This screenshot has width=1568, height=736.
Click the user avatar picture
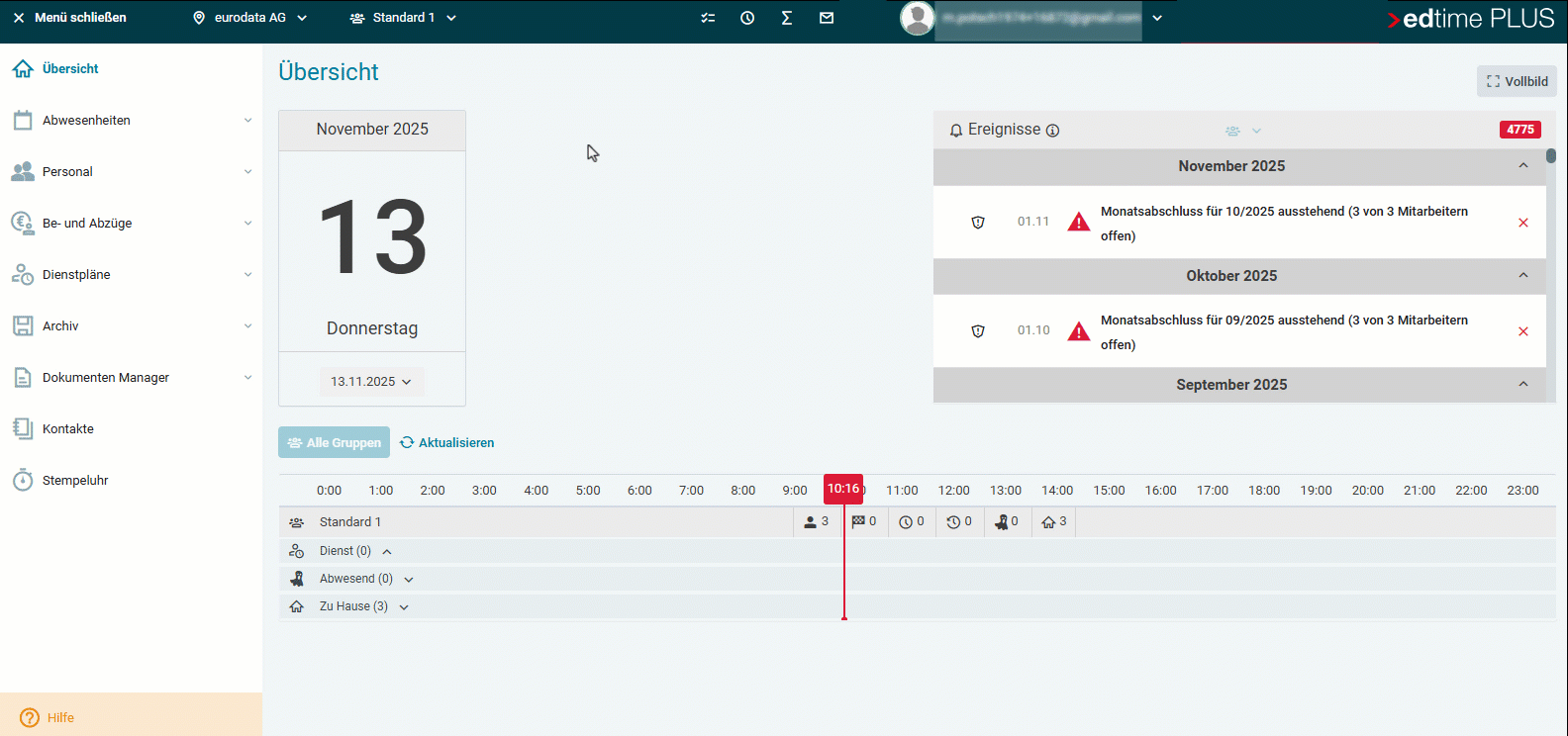pos(918,18)
